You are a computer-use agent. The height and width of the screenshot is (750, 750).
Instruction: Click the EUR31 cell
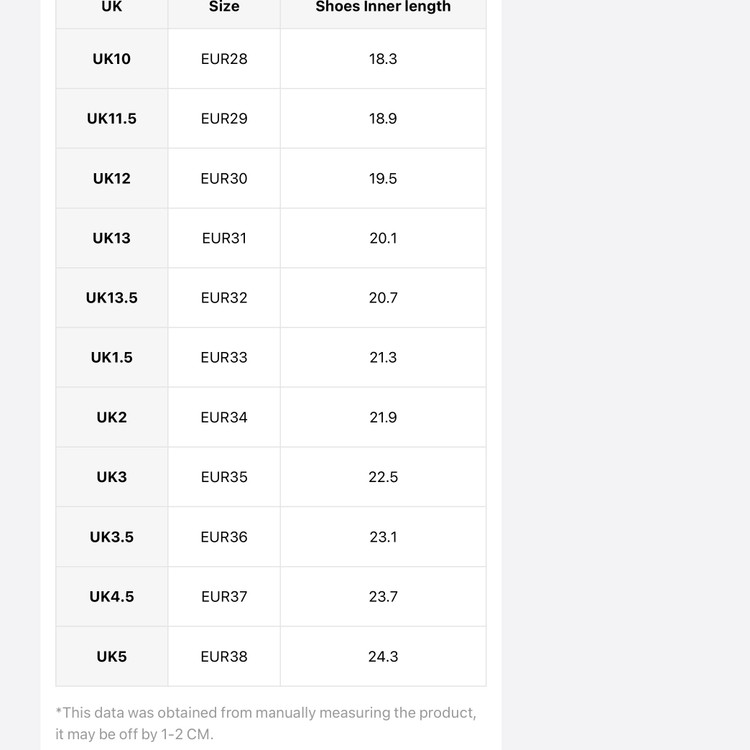(224, 238)
